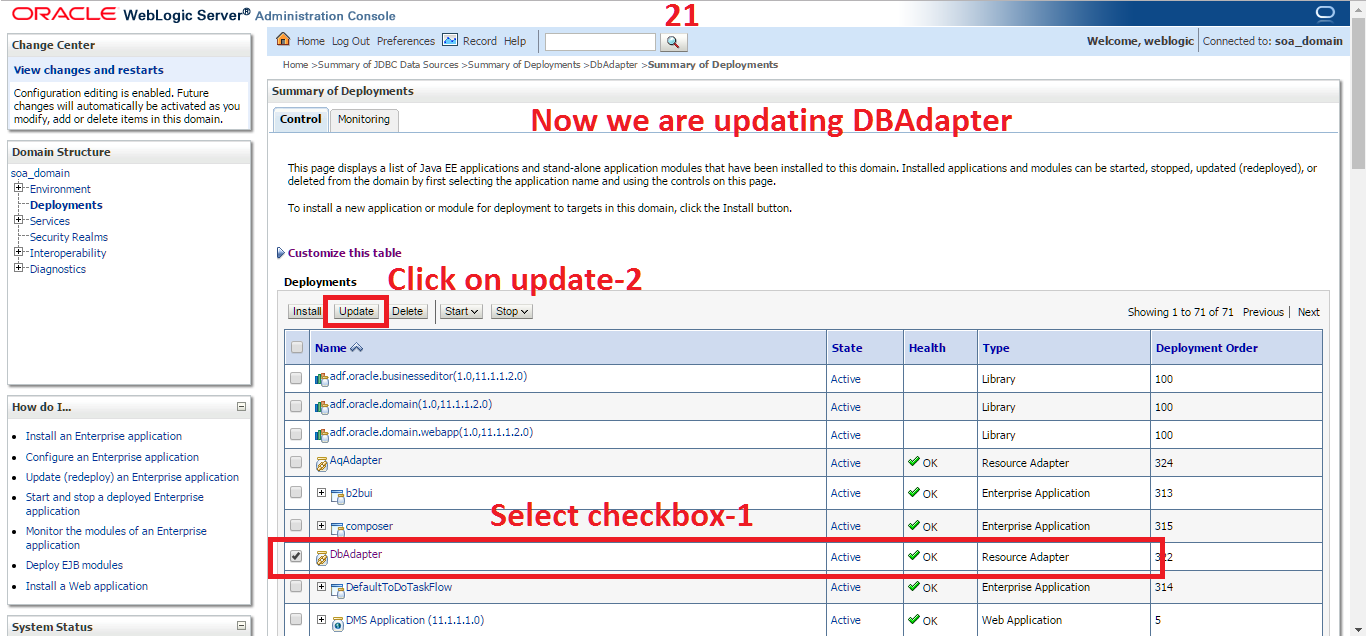Screen dimensions: 1366x636
Task: Expand the Diagnostics tree node
Action: [19, 268]
